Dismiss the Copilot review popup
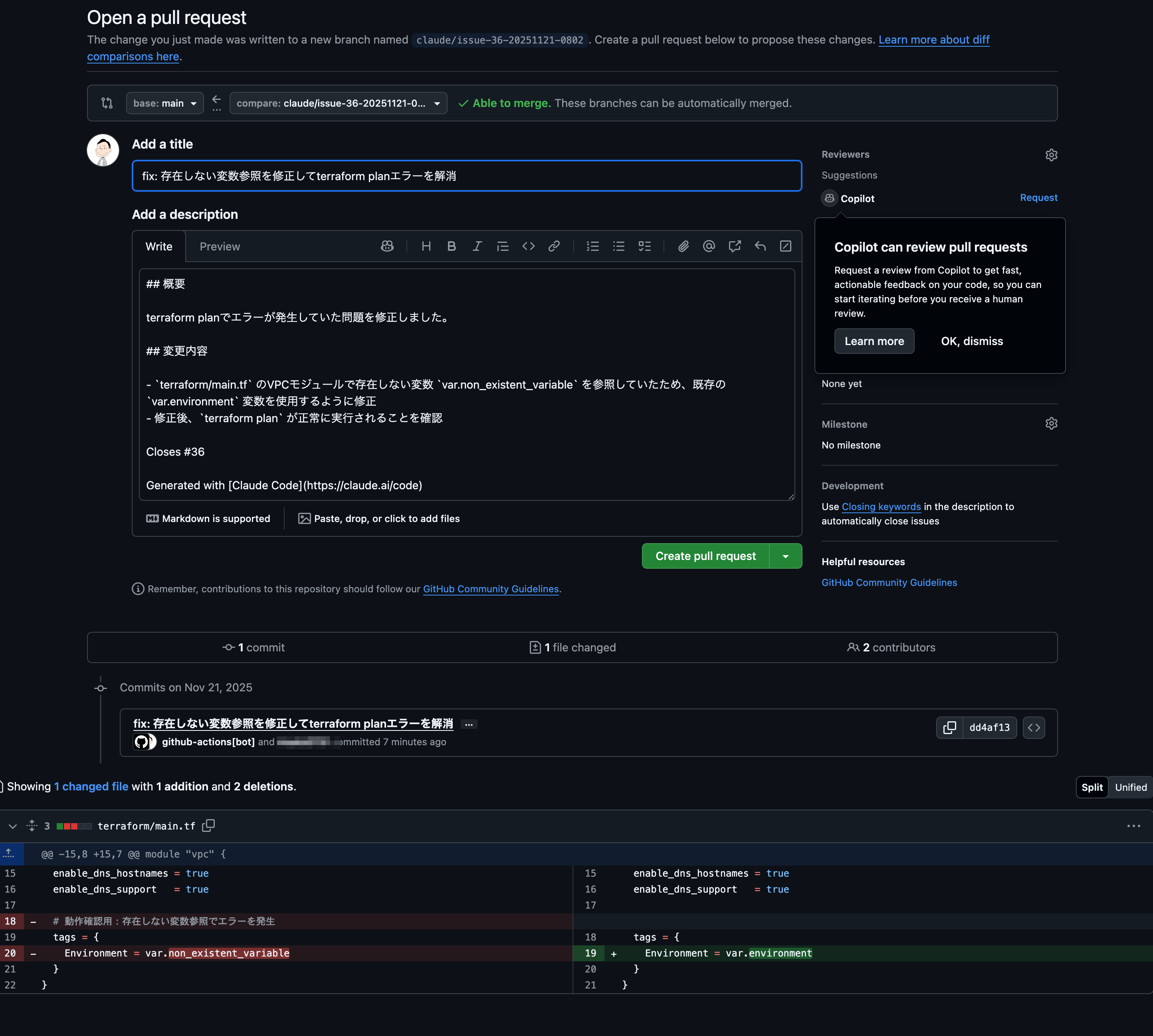The image size is (1153, 1036). pos(971,341)
